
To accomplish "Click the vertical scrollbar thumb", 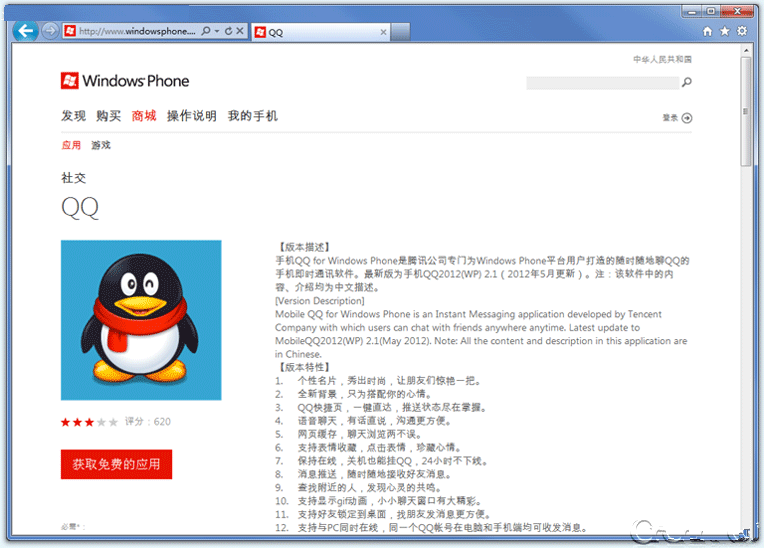I will (x=746, y=112).
